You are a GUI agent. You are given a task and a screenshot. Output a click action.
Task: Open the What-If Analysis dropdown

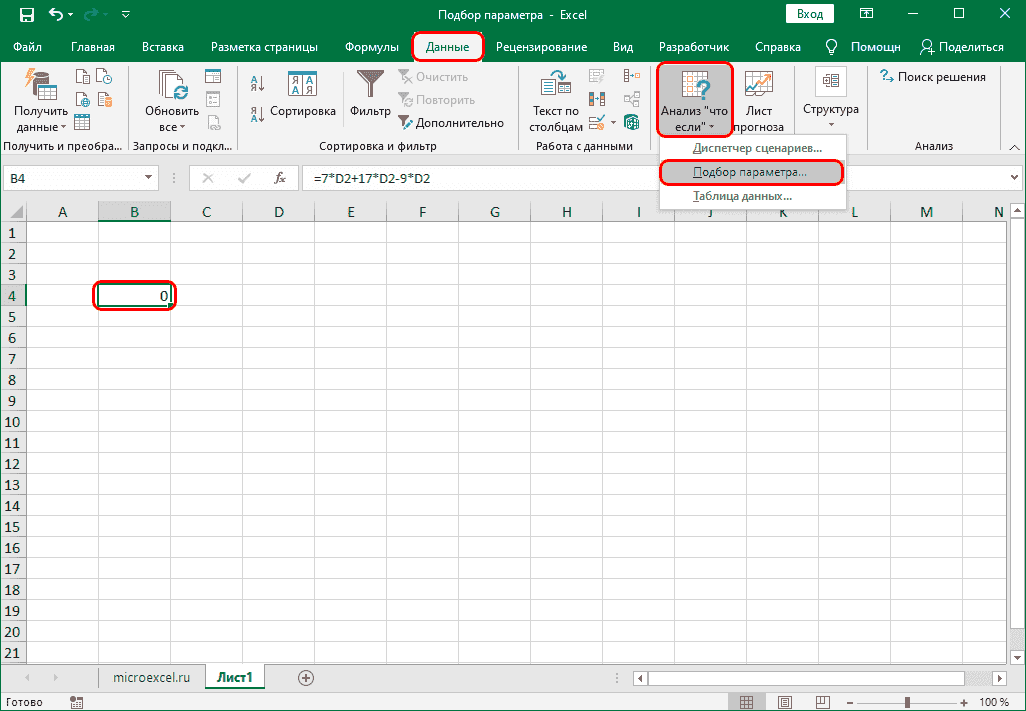(x=695, y=100)
